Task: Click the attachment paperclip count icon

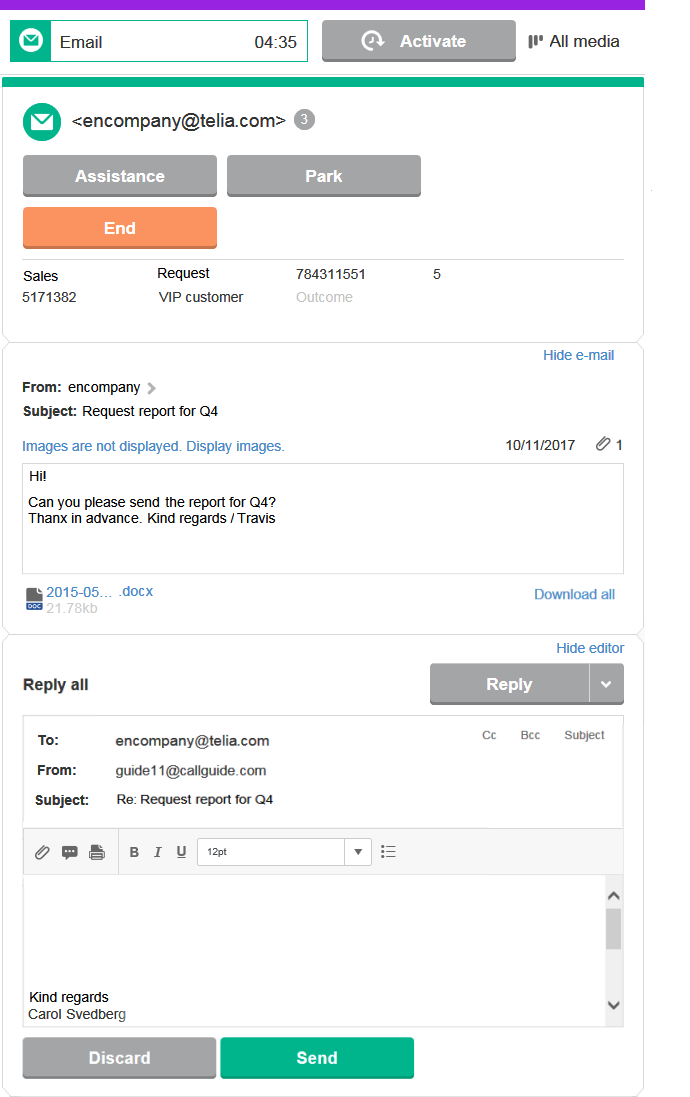Action: [603, 445]
